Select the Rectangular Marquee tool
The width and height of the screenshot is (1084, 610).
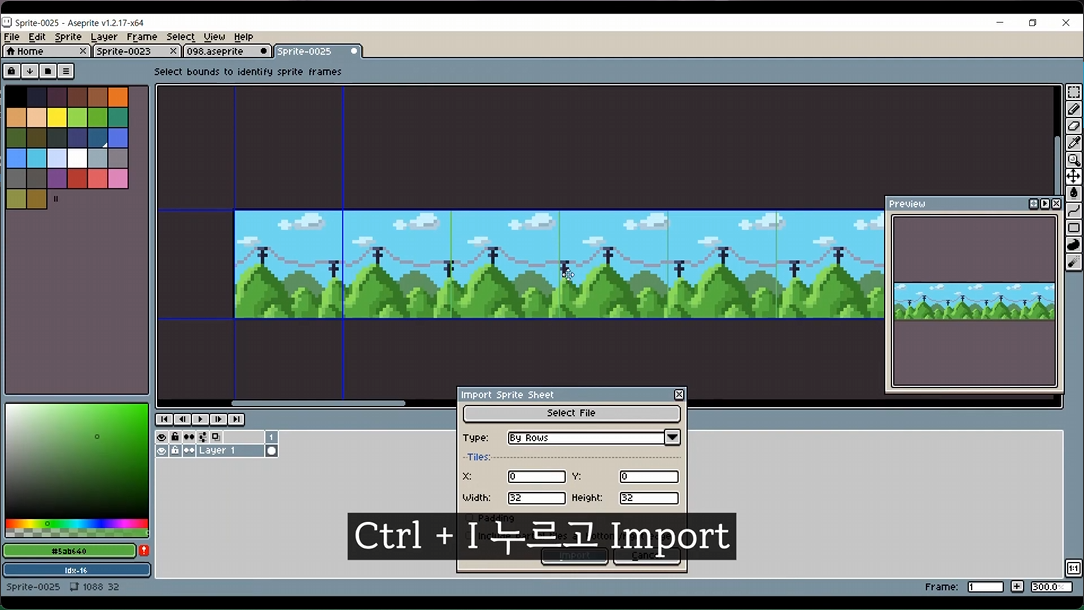click(x=1073, y=92)
